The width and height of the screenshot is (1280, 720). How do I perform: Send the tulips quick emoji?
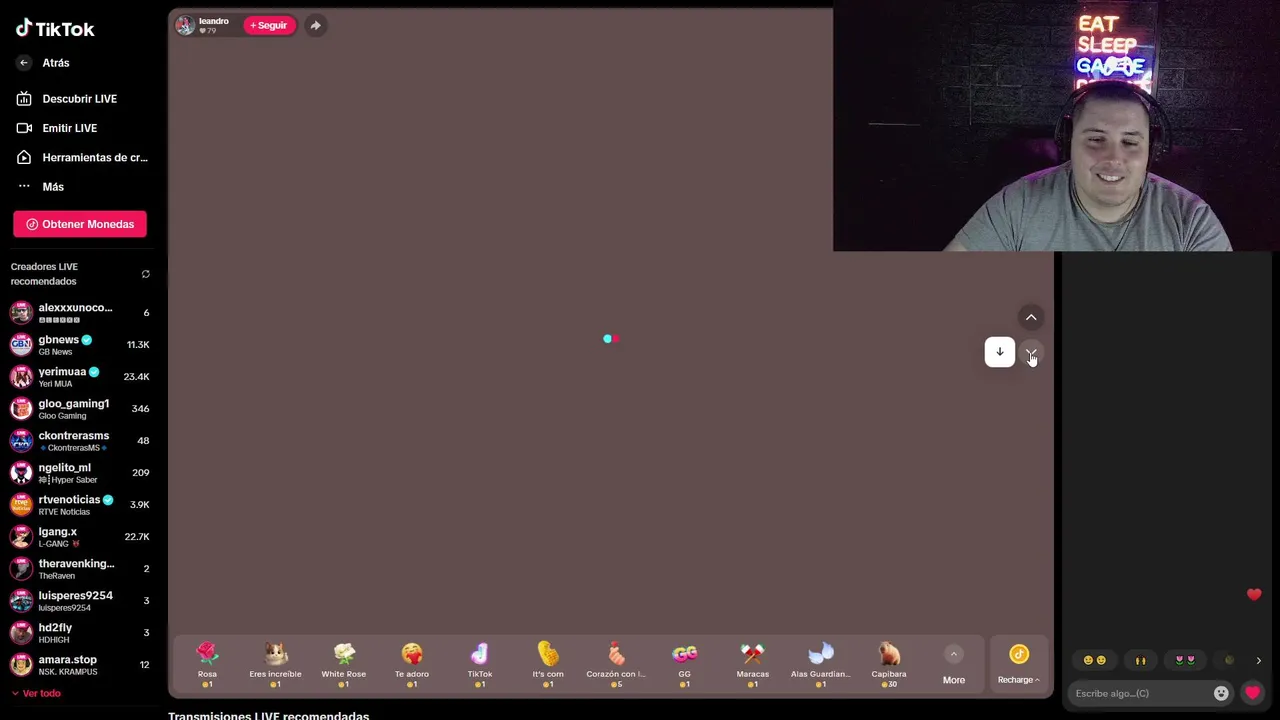1185,660
